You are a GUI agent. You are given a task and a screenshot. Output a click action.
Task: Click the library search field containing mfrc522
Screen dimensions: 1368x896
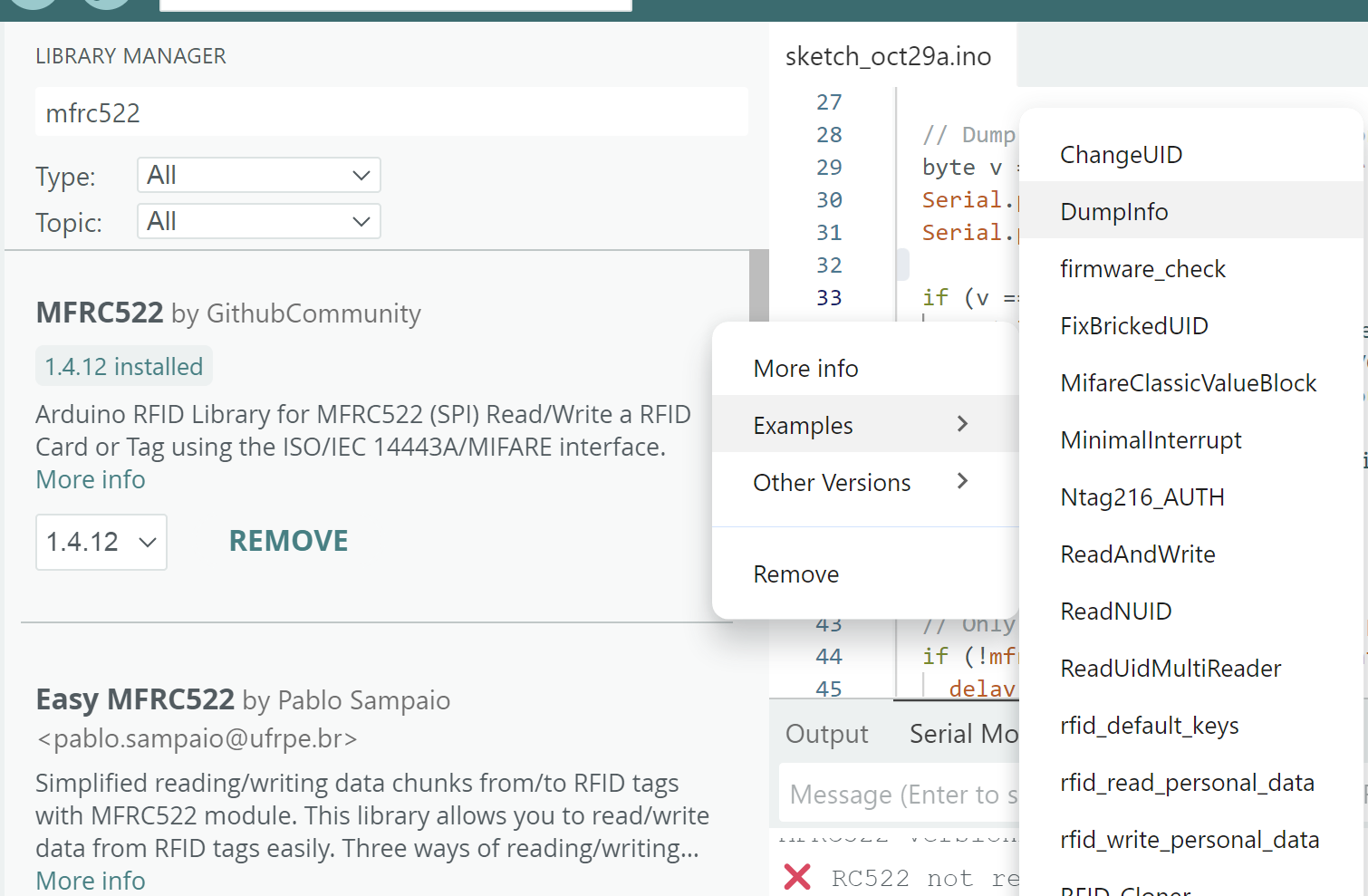pyautogui.click(x=391, y=112)
